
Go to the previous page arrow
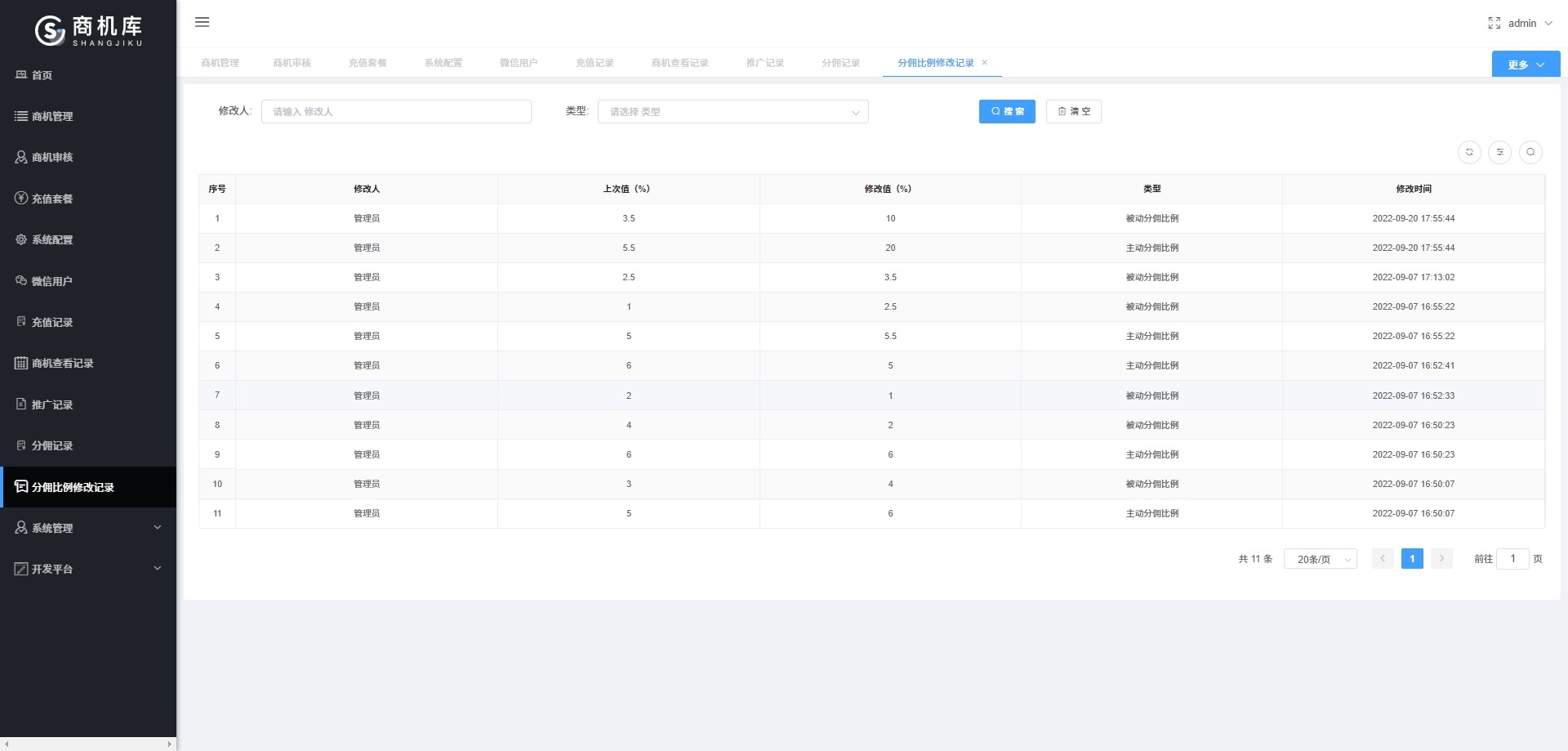pos(1383,559)
